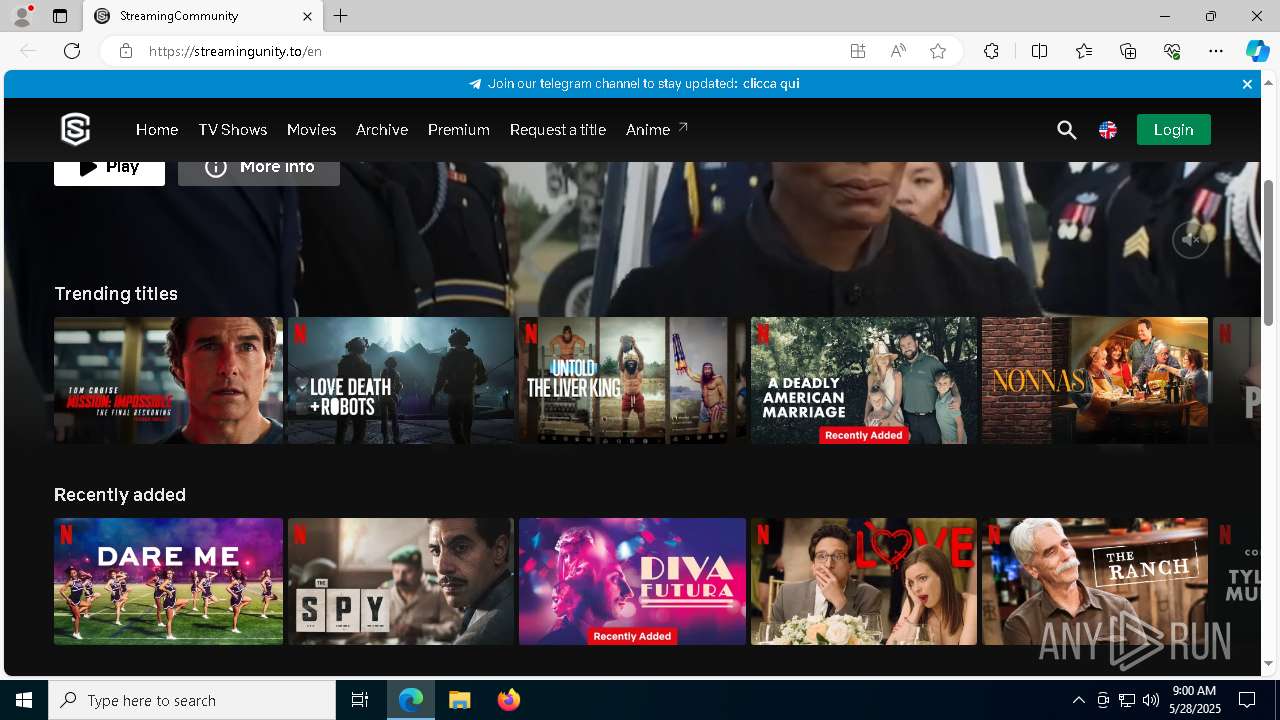Open the tab actions menu icon
Image resolution: width=1280 pixels, height=720 pixels.
[60, 16]
